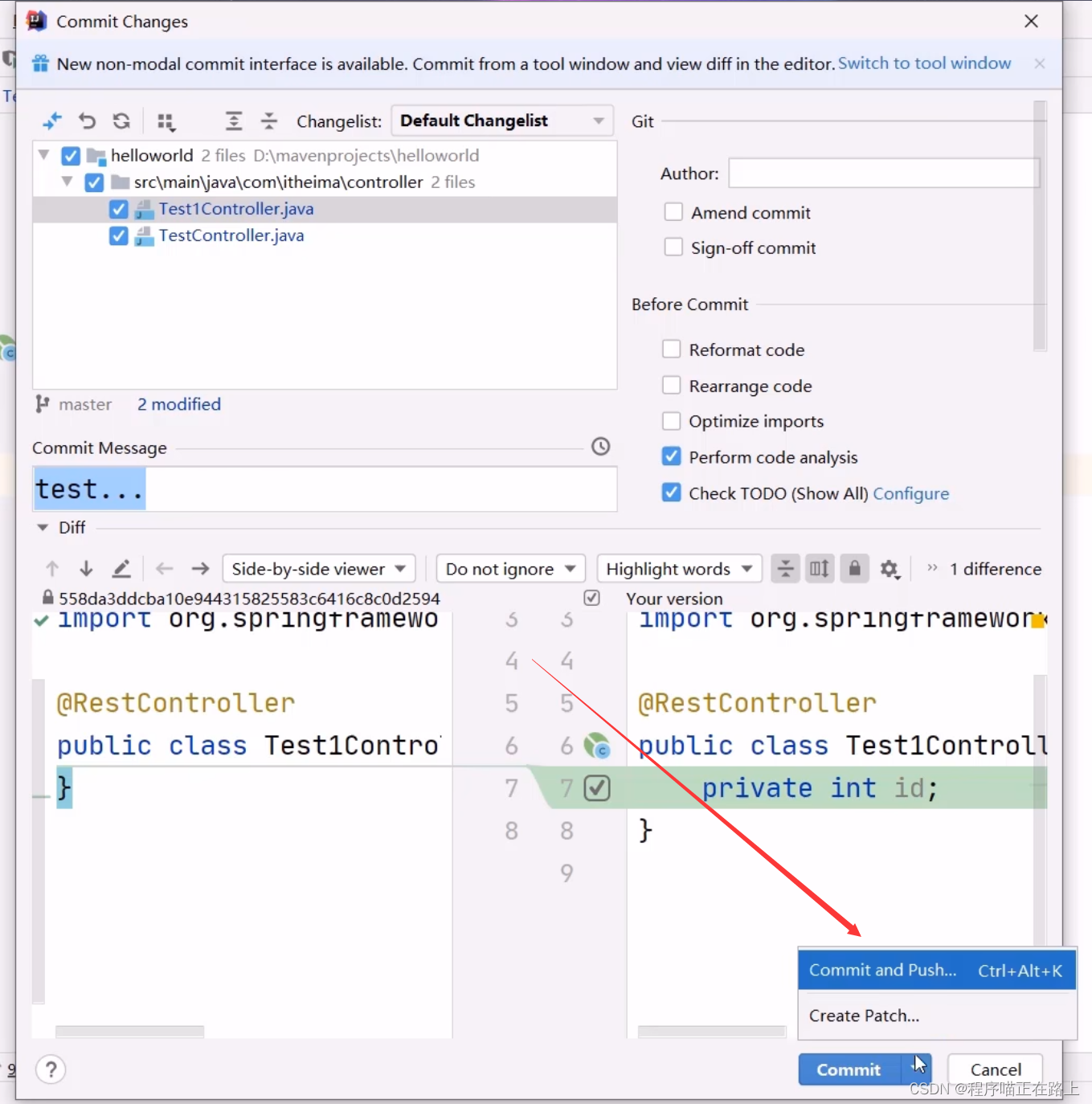Viewport: 1092px width, 1104px height.
Task: Click the Jump to Source pencil icon
Action: (x=121, y=569)
